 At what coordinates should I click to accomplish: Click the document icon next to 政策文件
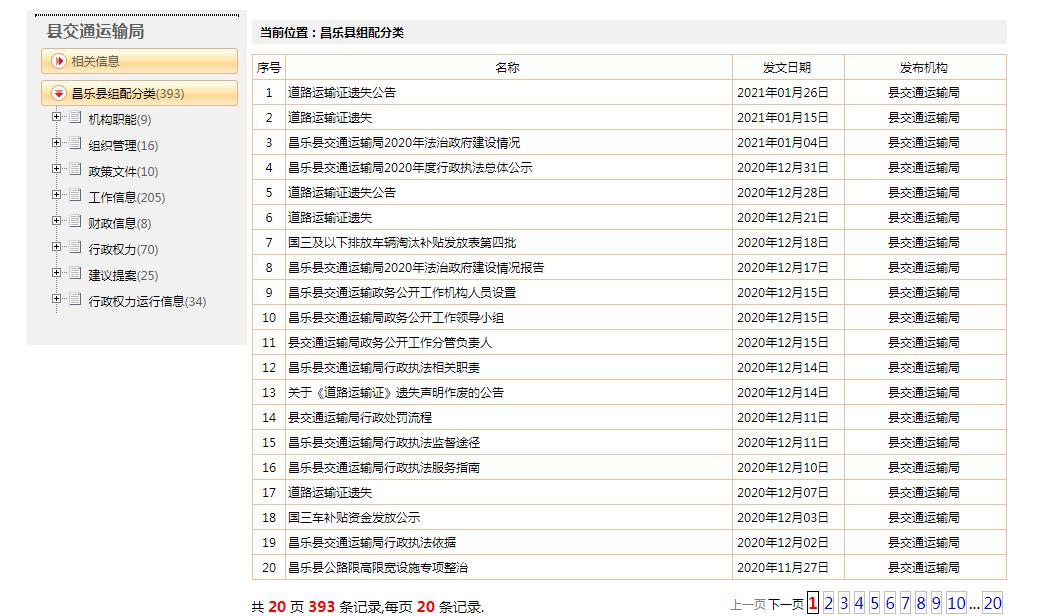point(75,170)
